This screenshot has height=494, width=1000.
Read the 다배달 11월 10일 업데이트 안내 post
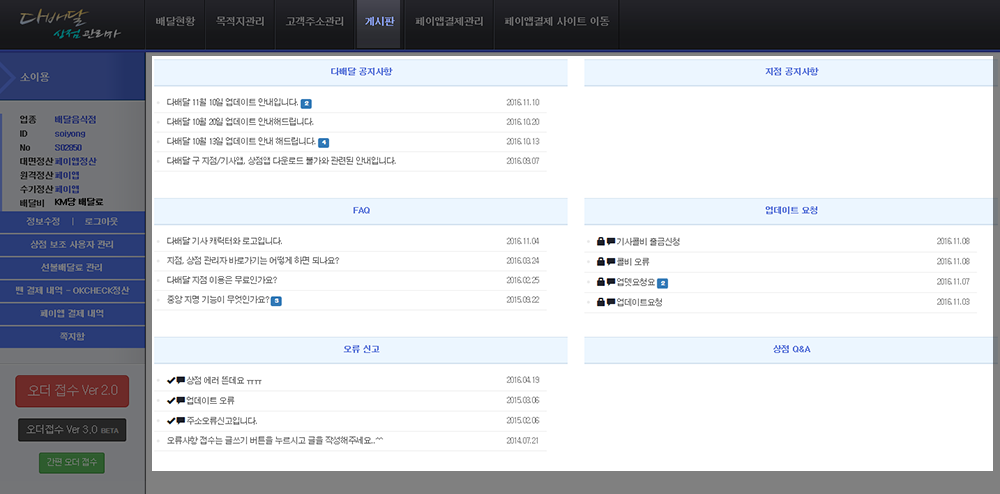[232, 102]
